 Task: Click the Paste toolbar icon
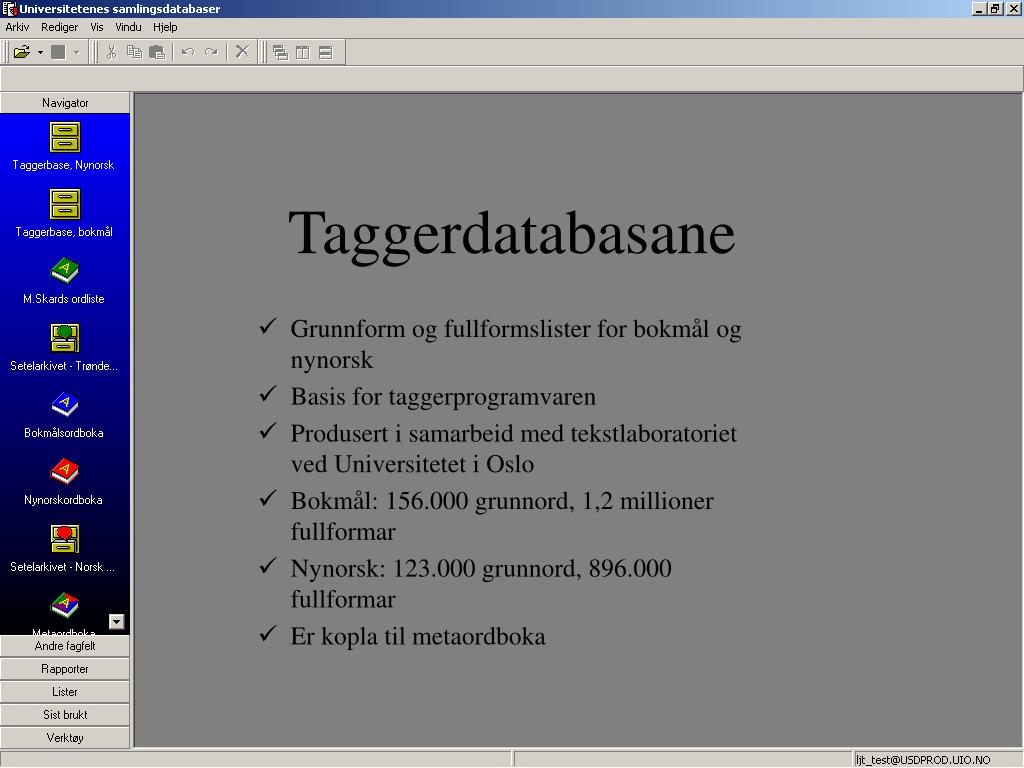tap(157, 52)
